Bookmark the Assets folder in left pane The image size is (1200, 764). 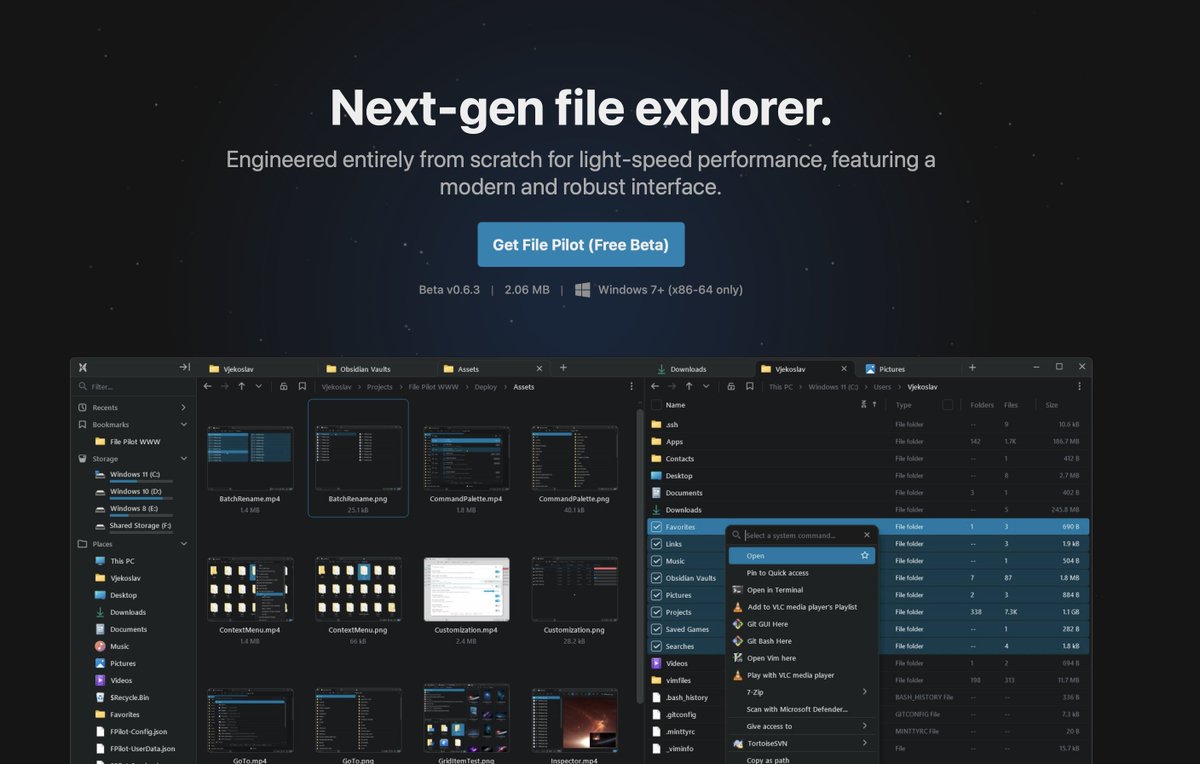pos(302,386)
